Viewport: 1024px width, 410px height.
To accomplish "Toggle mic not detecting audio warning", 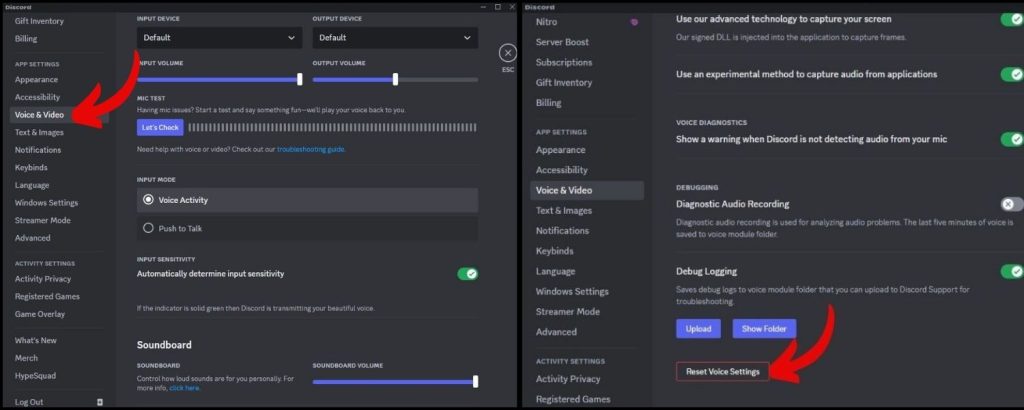I will coord(1012,139).
